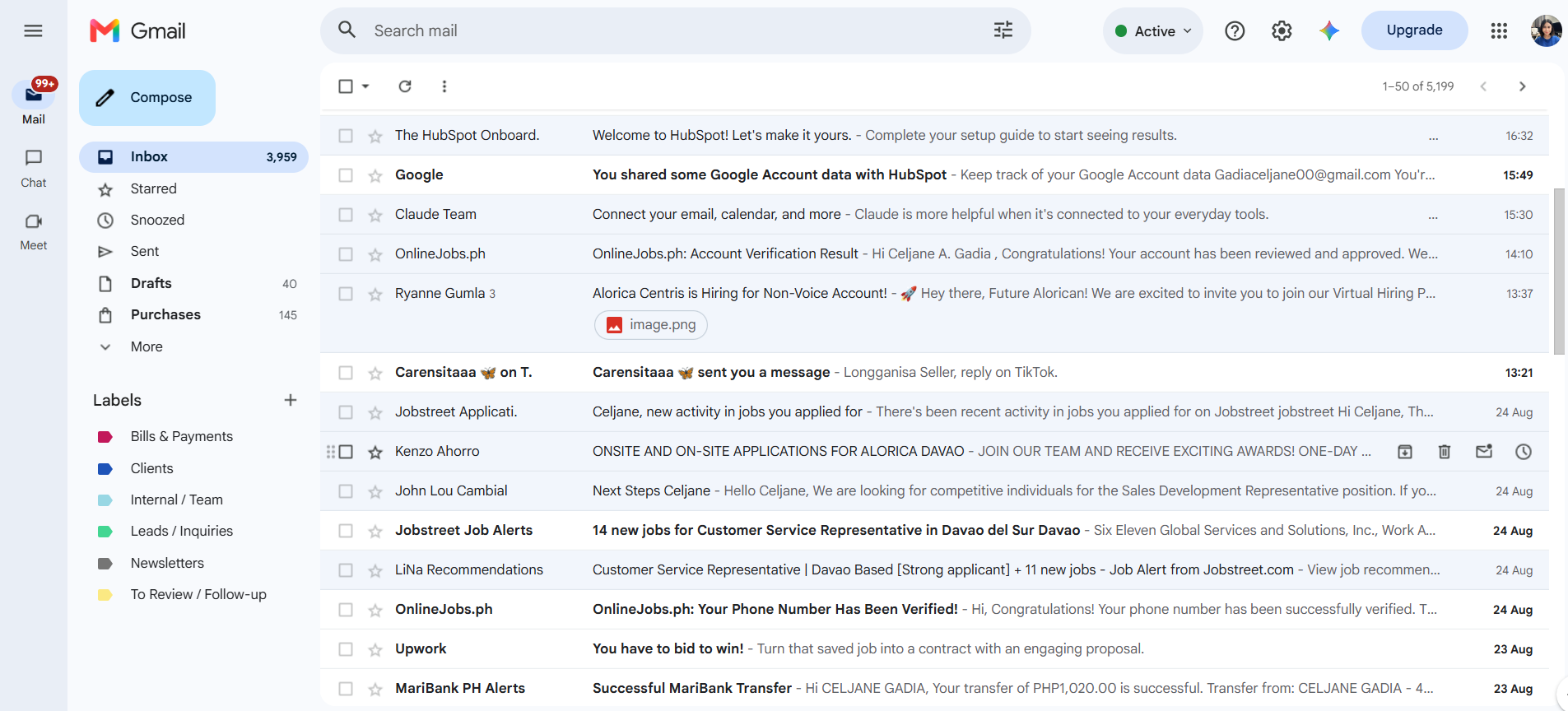Image resolution: width=1568 pixels, height=711 pixels.
Task: Open the Google apps grid
Action: [x=1499, y=31]
